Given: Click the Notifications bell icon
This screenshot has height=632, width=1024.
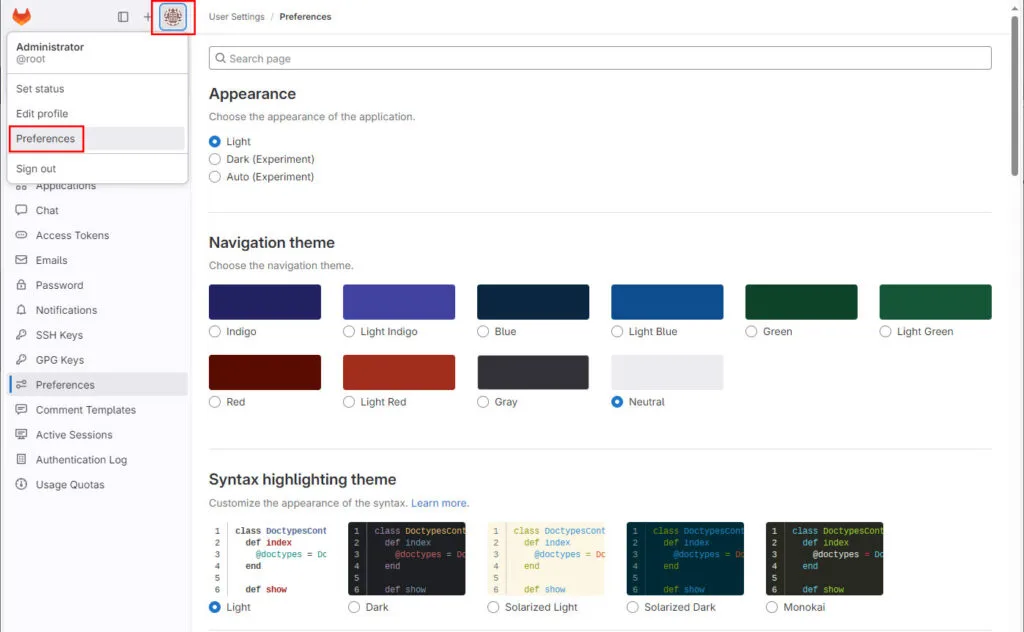Looking at the screenshot, I should [x=21, y=310].
